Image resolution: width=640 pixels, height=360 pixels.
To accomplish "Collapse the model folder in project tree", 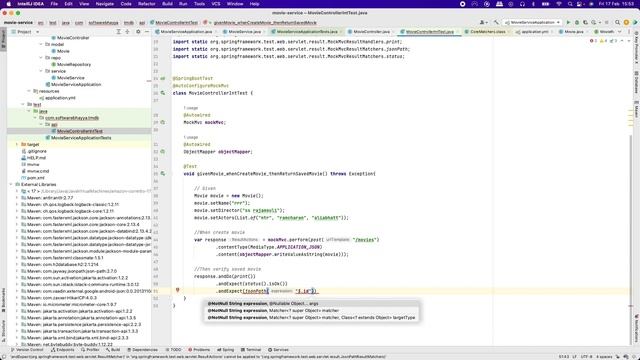I will [x=41, y=44].
